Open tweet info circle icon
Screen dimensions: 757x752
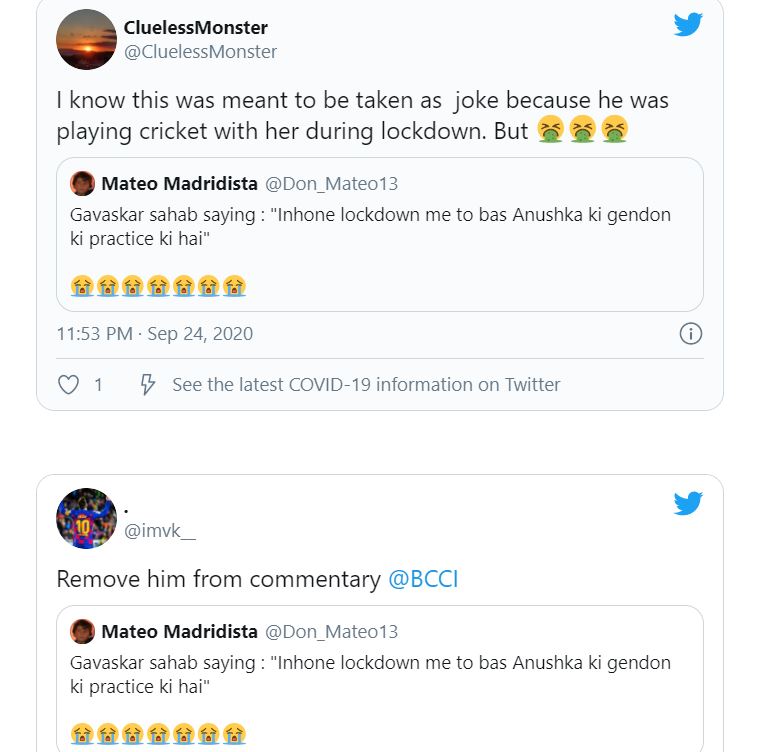pyautogui.click(x=690, y=334)
